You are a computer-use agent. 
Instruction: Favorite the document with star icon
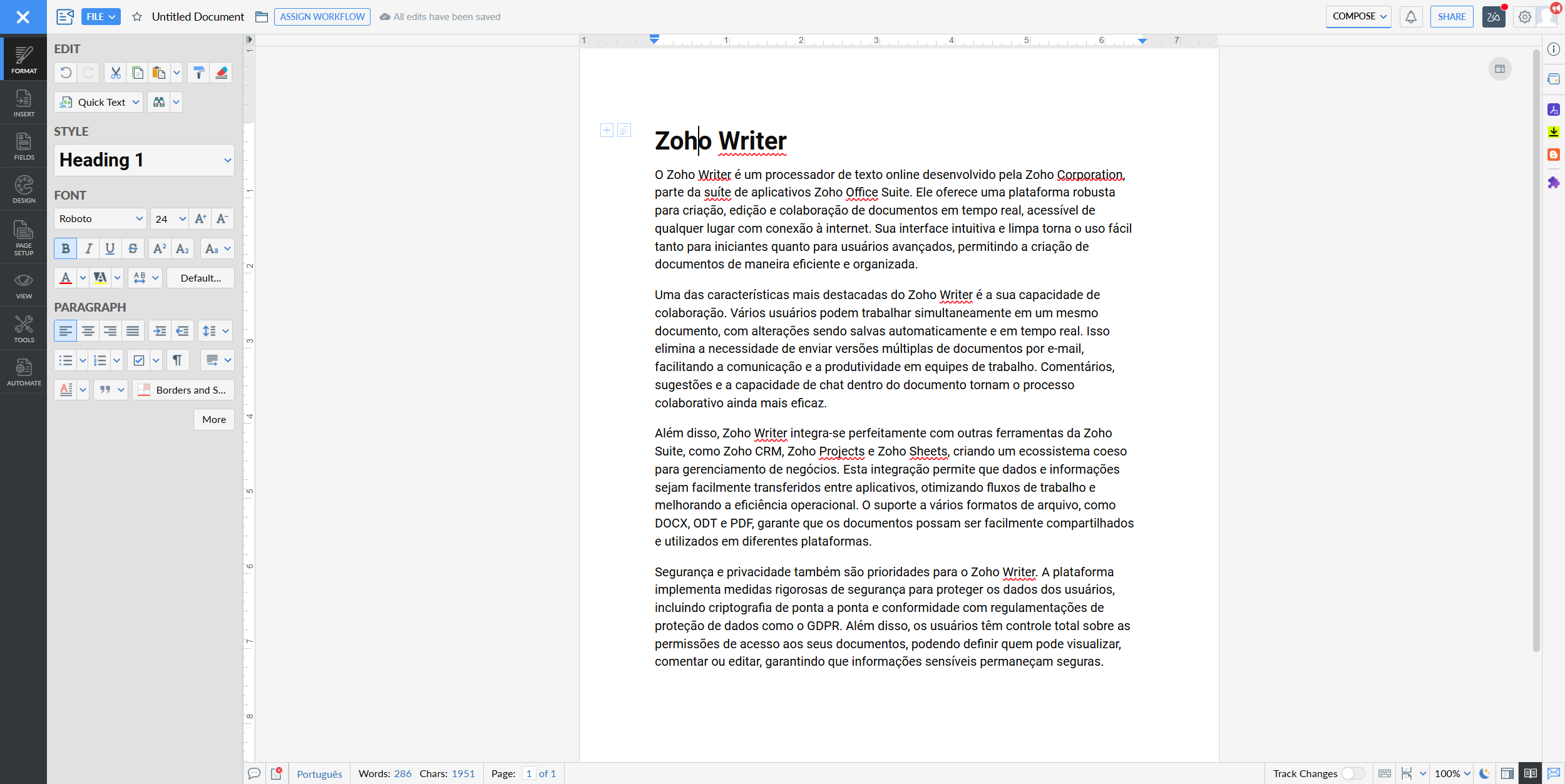[137, 17]
